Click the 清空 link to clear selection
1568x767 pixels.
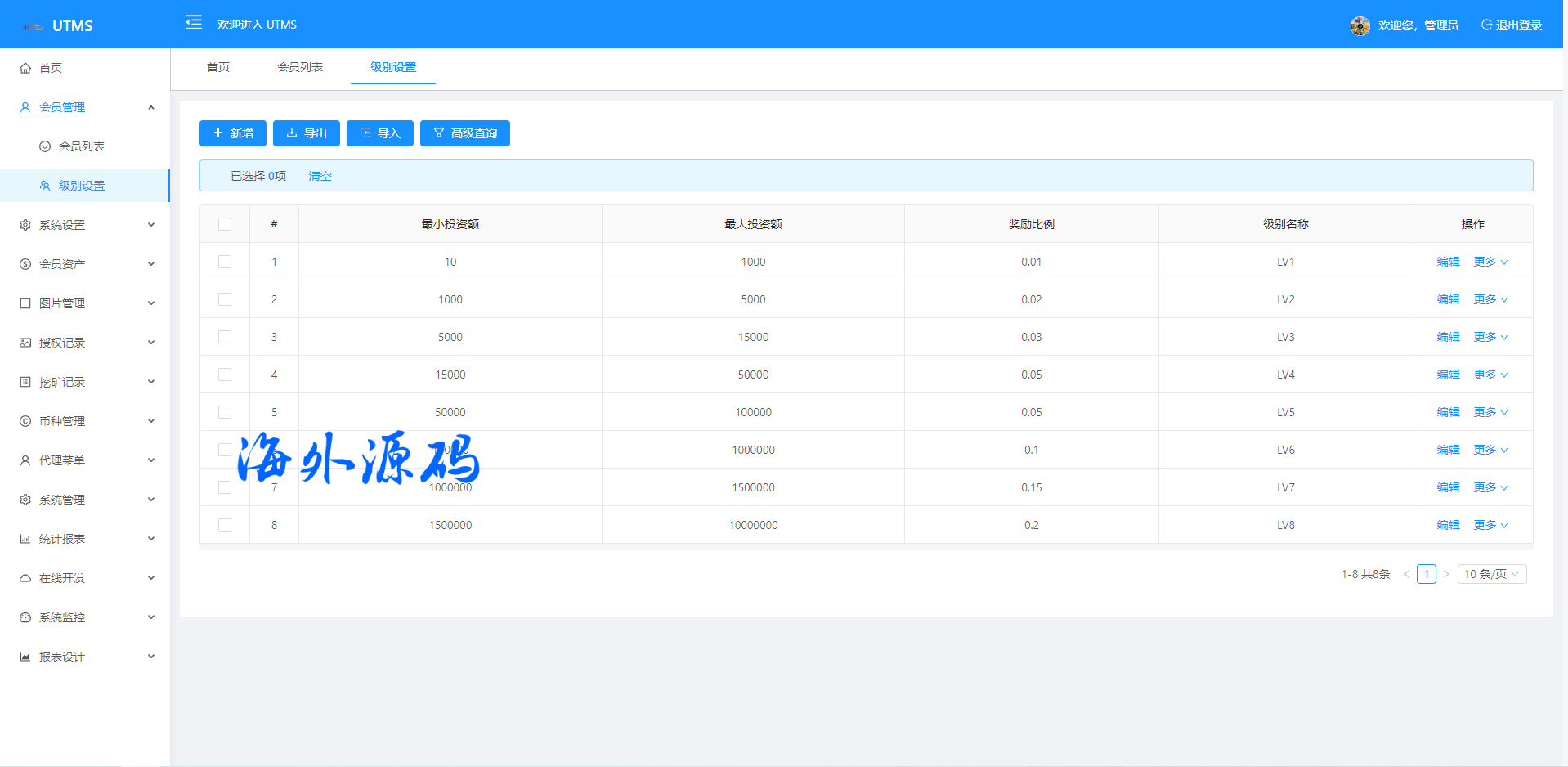[x=320, y=176]
